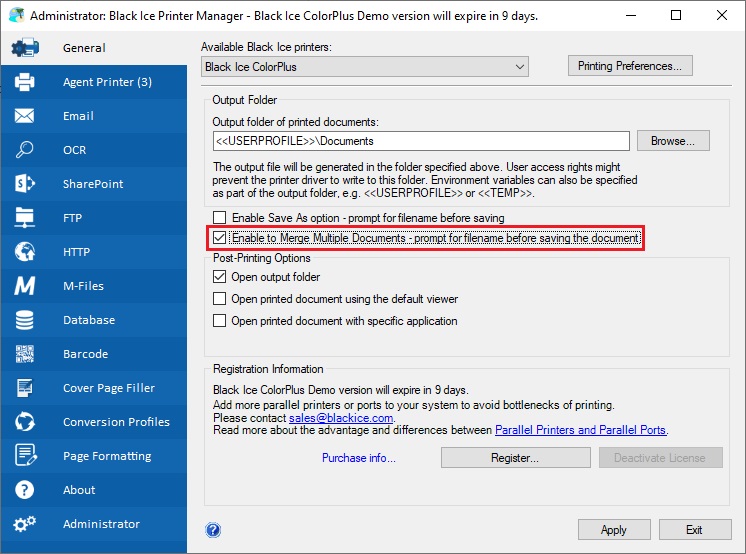Click the sales@blackice.com email link
This screenshot has width=746, height=554.
pyautogui.click(x=341, y=418)
